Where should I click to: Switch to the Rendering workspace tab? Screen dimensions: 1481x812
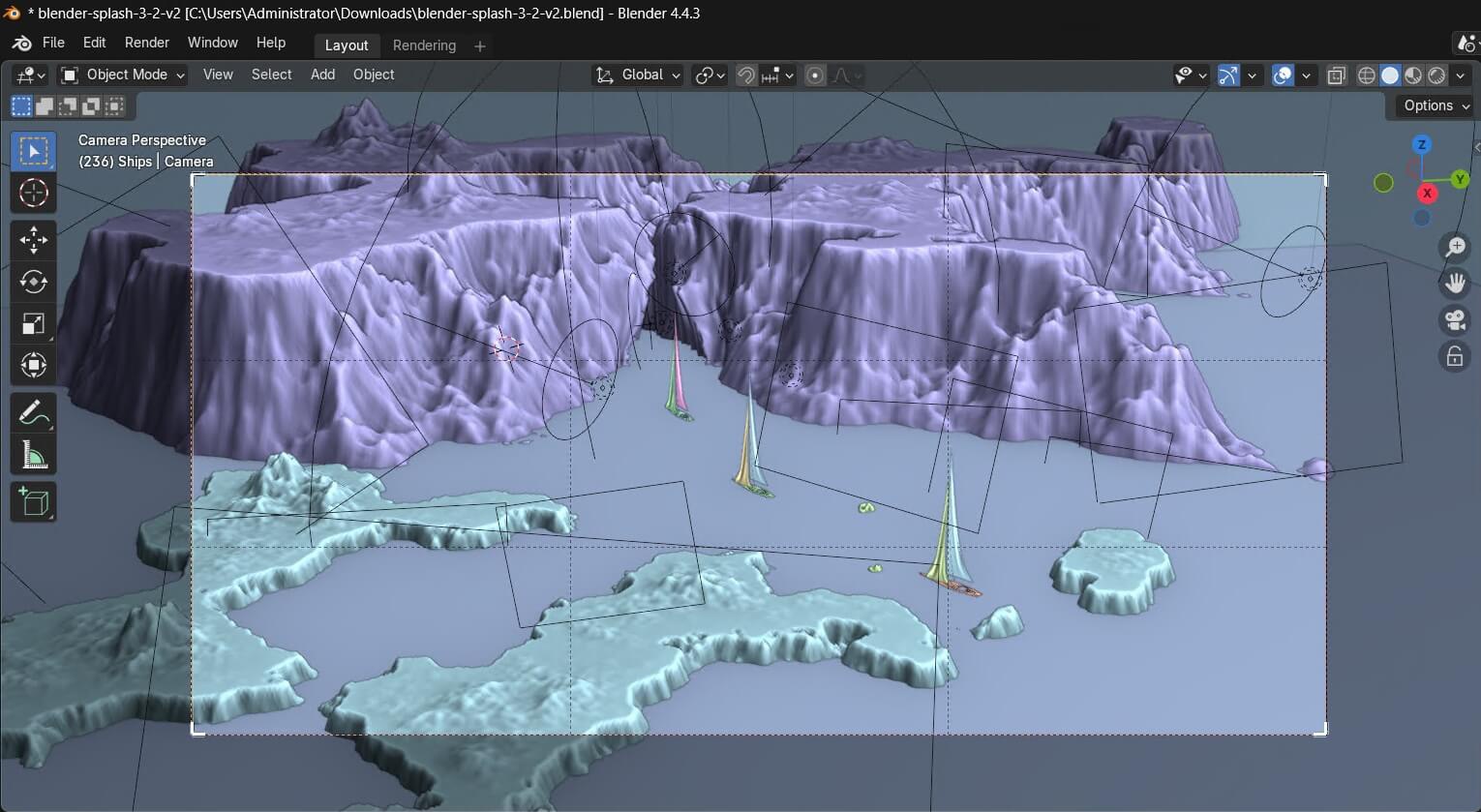click(424, 45)
